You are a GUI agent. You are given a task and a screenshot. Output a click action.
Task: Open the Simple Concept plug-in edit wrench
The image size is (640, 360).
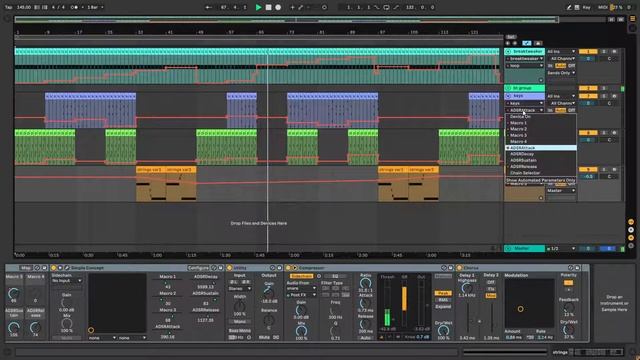(67, 268)
